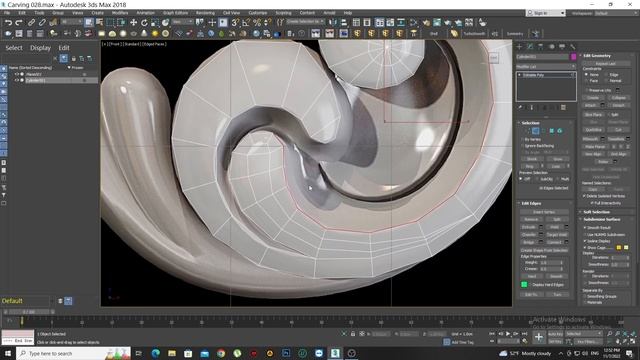The image size is (640, 360).
Task: Enable the By Vertex checkbox
Action: point(522,139)
